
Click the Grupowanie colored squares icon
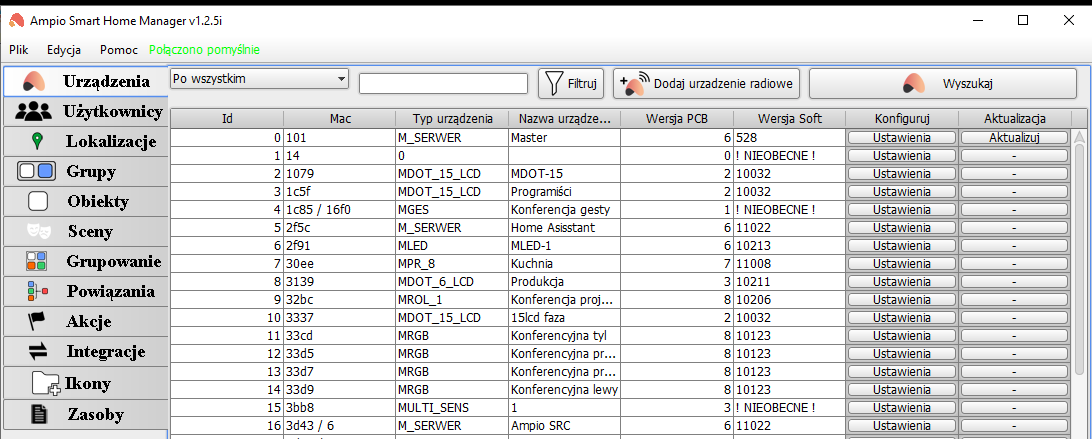coord(37,261)
